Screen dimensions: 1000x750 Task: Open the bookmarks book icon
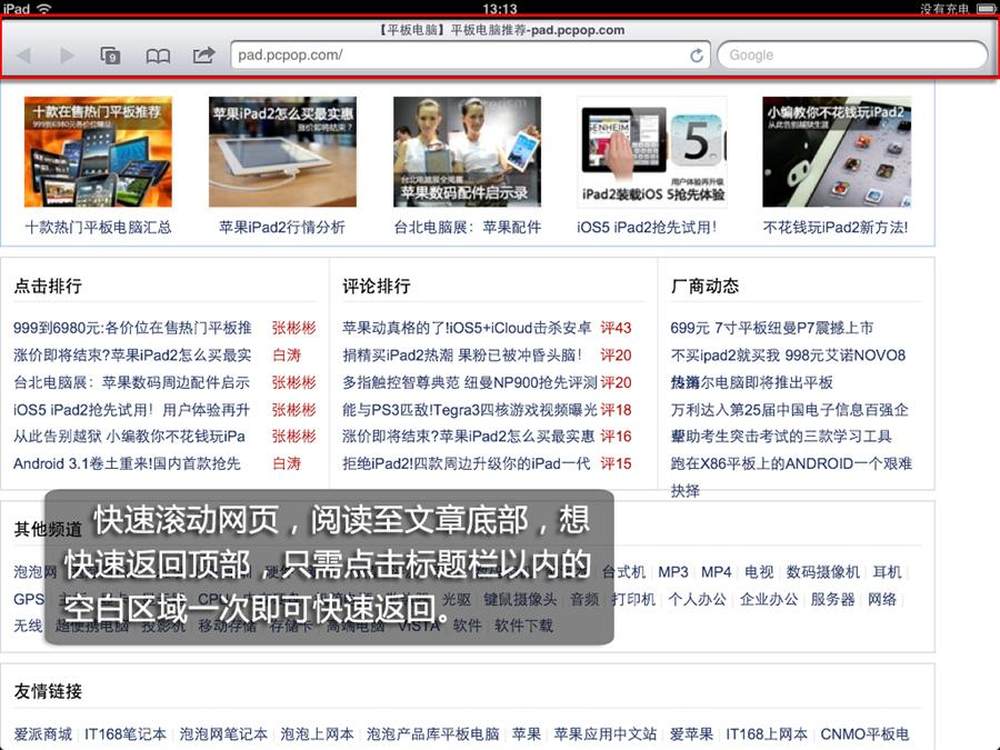158,56
